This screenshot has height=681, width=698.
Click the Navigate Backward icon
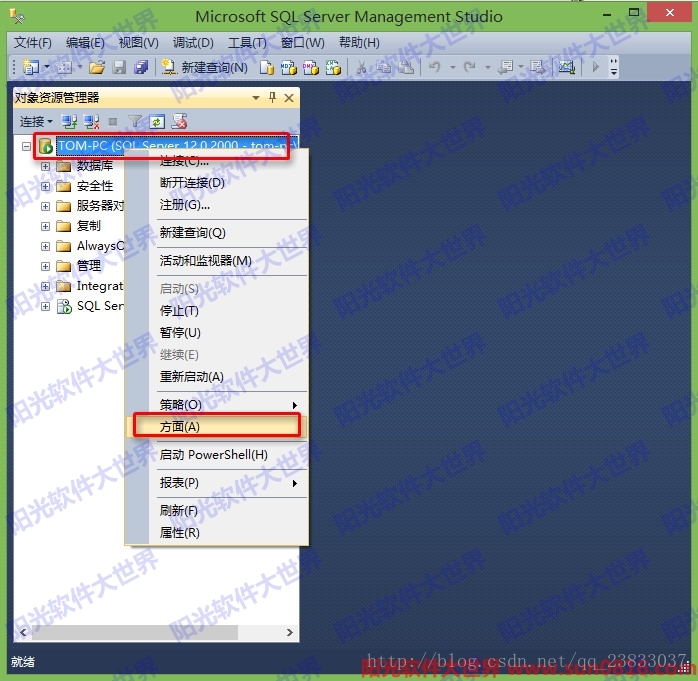pyautogui.click(x=506, y=67)
